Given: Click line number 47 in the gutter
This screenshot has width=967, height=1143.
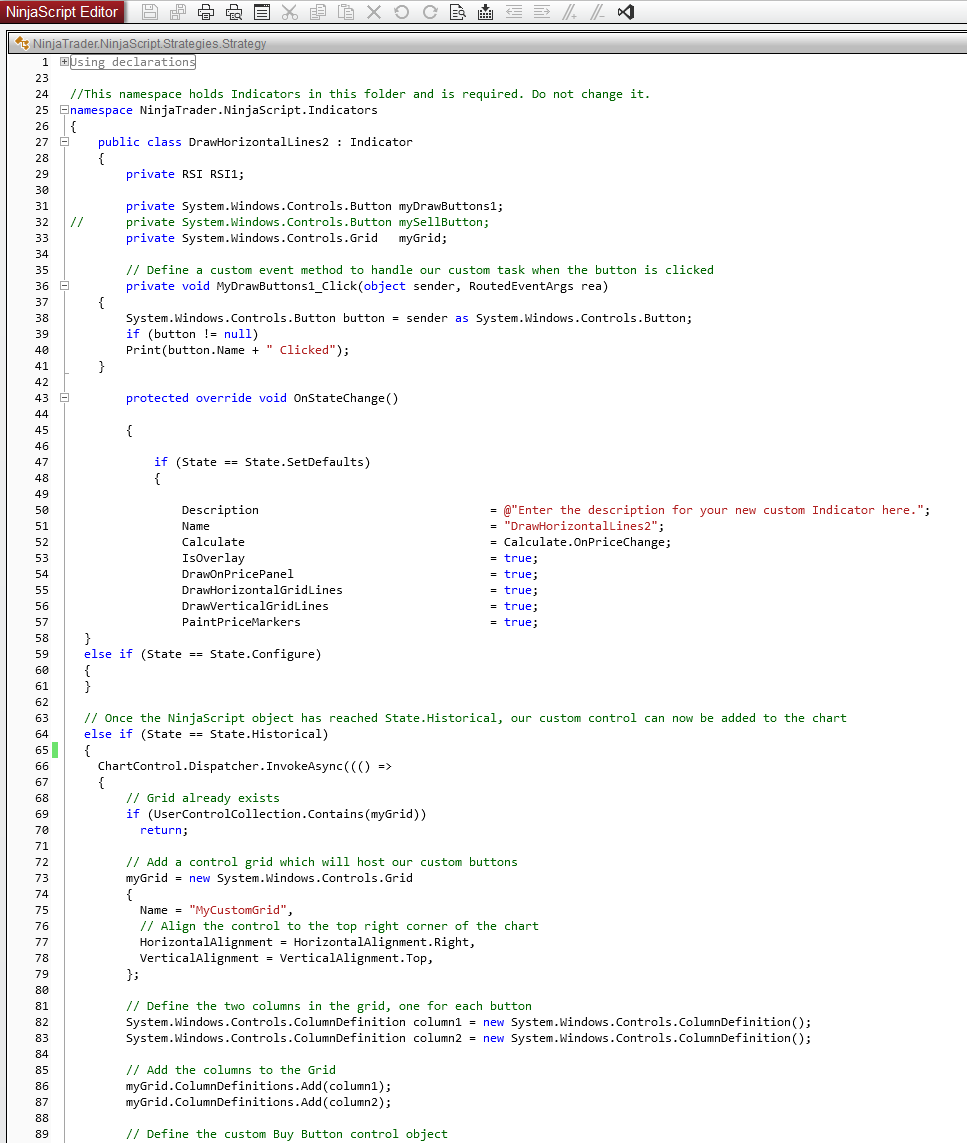Looking at the screenshot, I should [42, 462].
